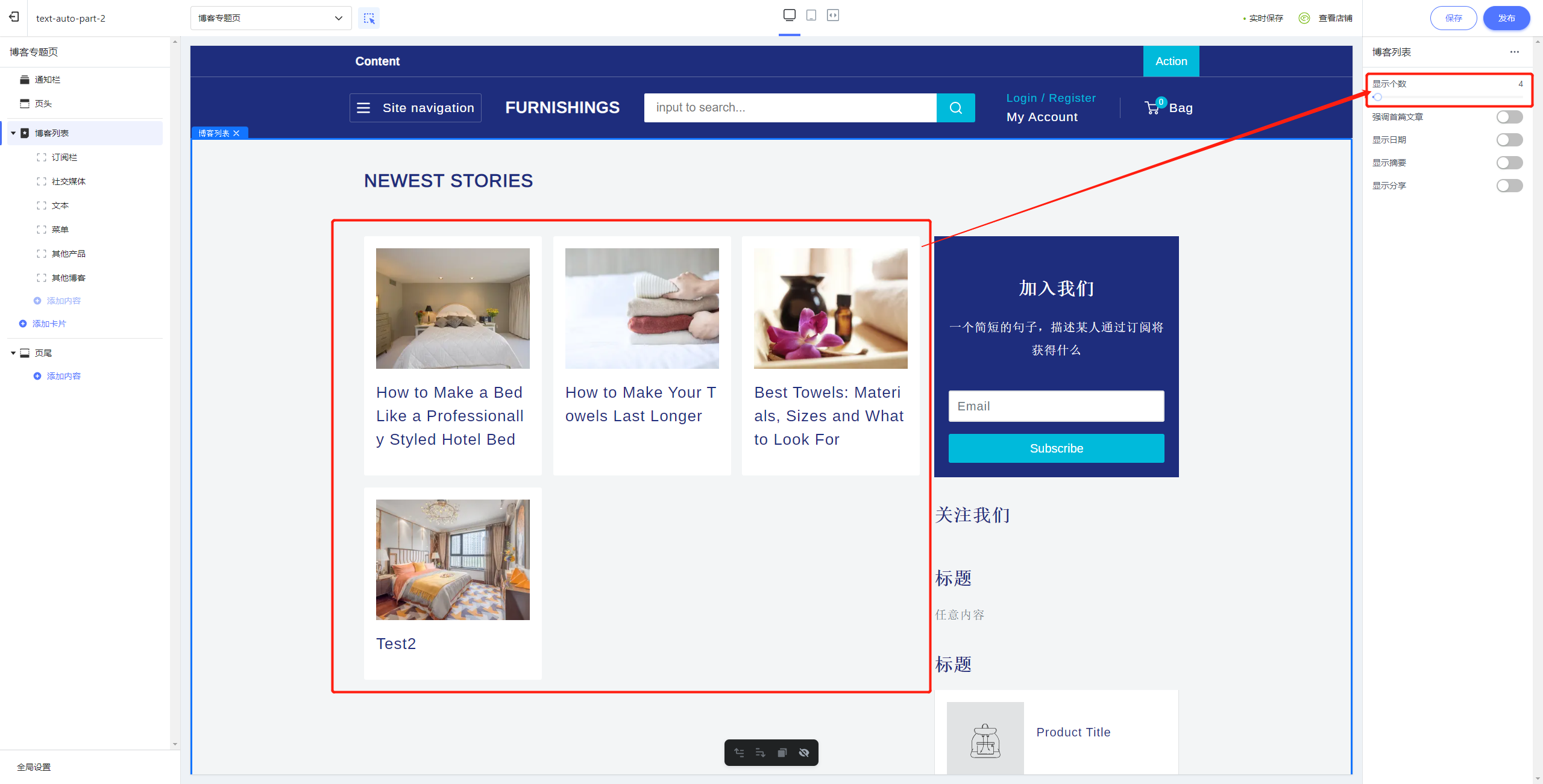Click 添加卡片 link in sidebar
This screenshot has width=1543, height=784.
[x=49, y=324]
